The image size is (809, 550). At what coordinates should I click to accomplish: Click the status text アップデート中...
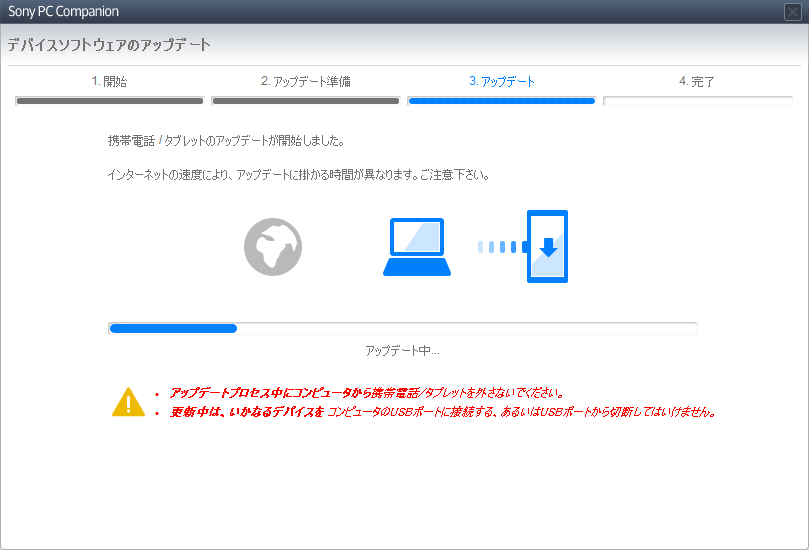(x=402, y=351)
